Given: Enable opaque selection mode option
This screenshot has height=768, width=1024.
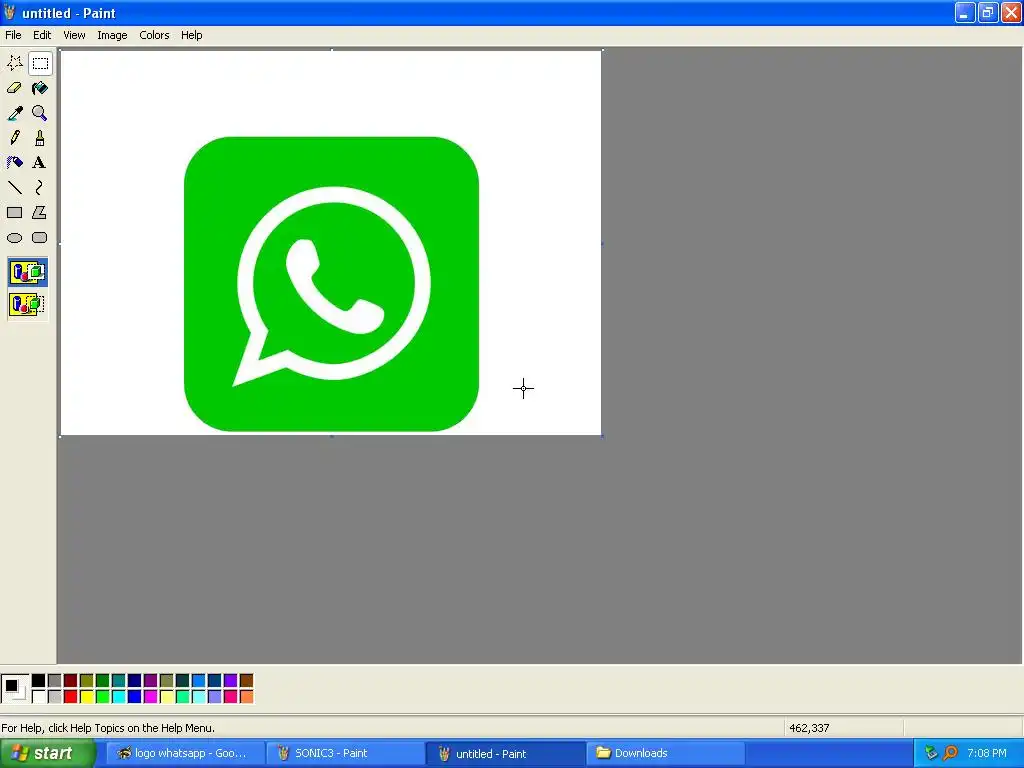Looking at the screenshot, I should tap(27, 272).
